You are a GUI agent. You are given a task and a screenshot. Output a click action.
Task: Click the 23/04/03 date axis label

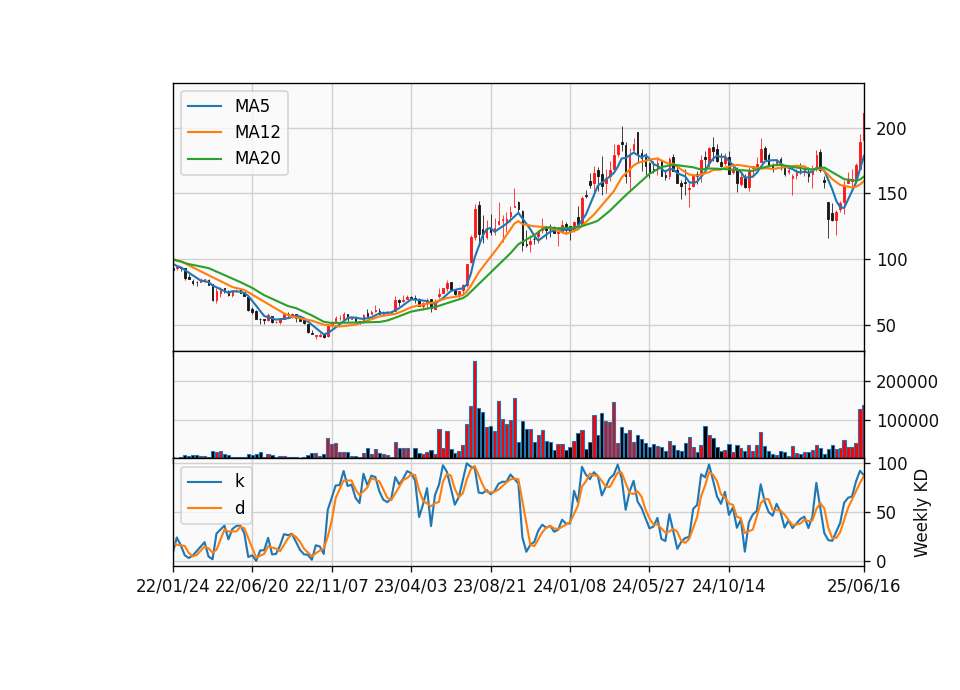coord(411,586)
